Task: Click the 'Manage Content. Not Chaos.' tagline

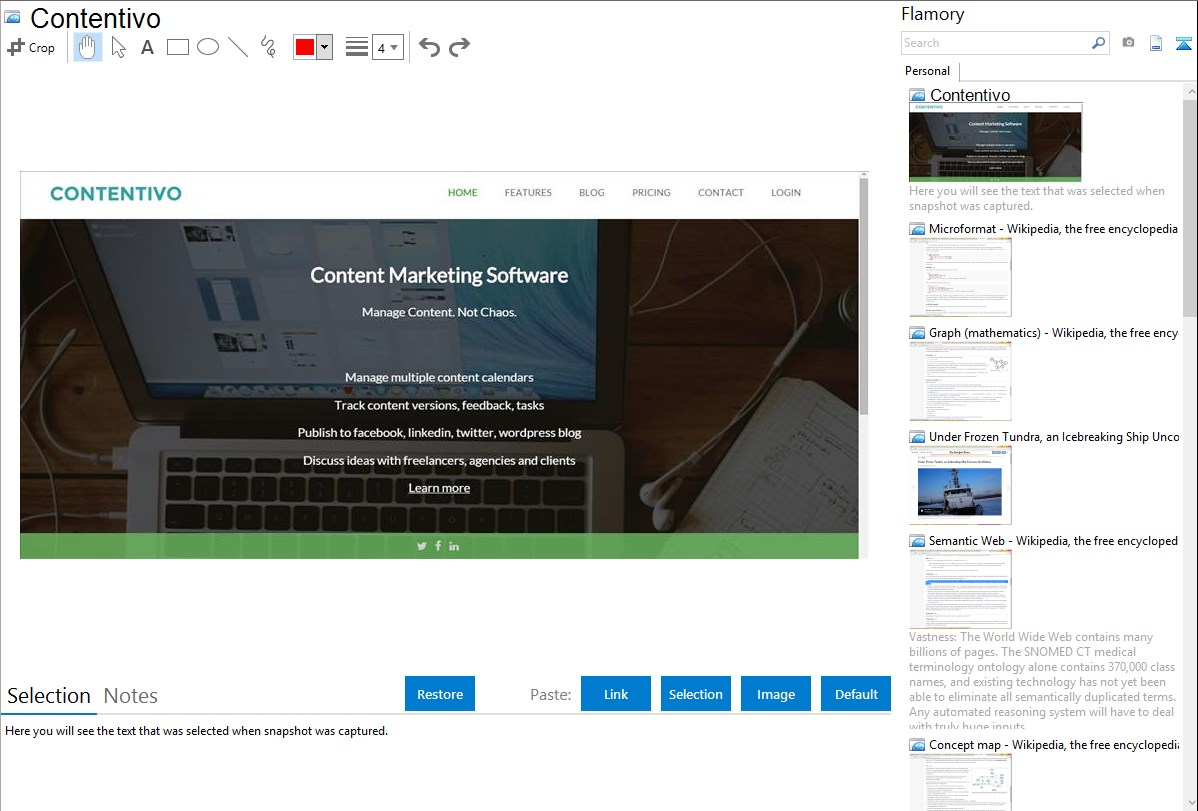Action: [x=439, y=312]
